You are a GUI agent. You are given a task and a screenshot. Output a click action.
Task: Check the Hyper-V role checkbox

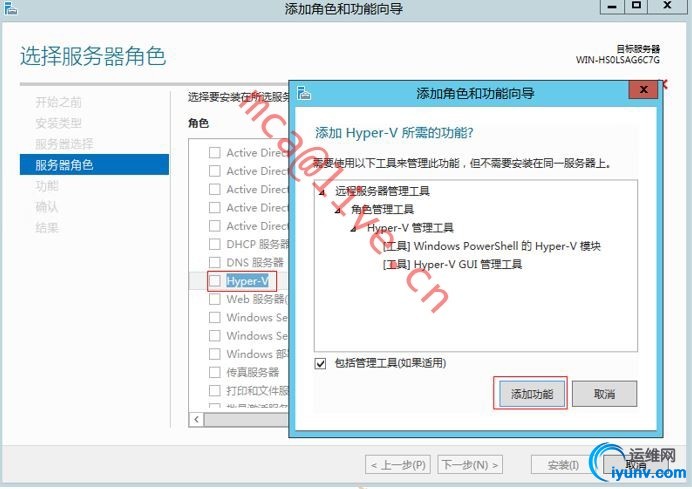tap(214, 281)
